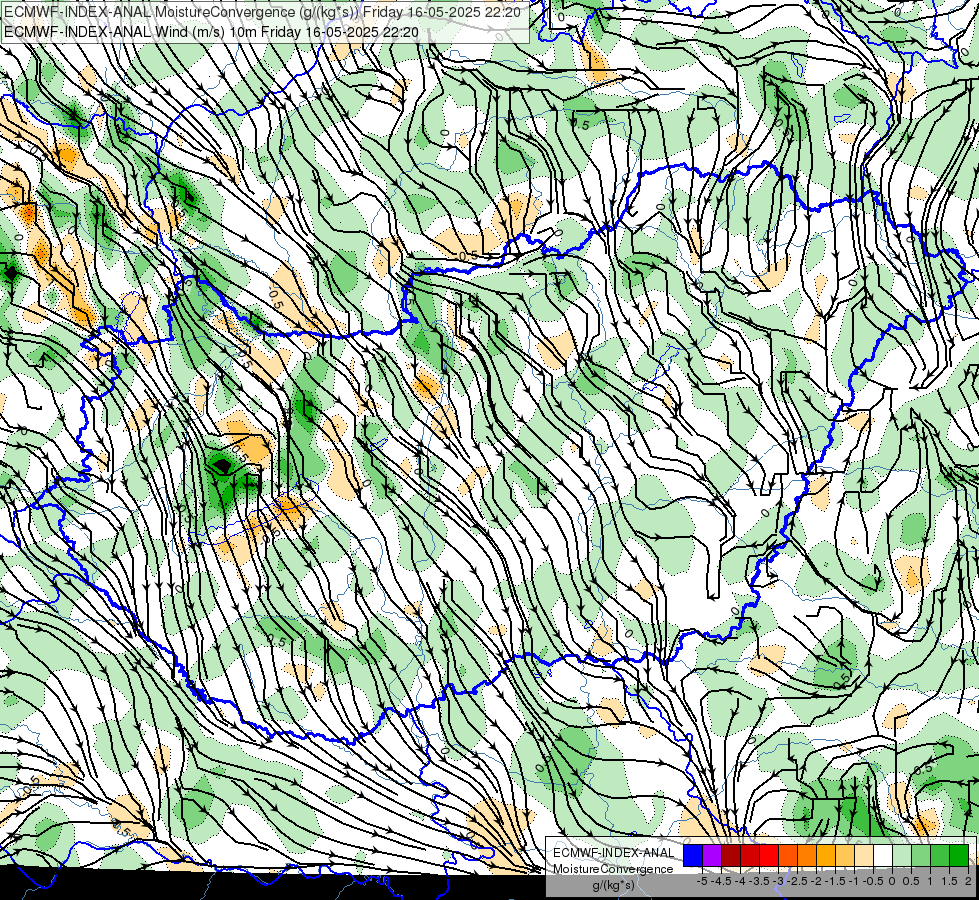The height and width of the screenshot is (900, 979).
Task: Click the -4.5 legend tick label
Action: pyautogui.click(x=721, y=881)
